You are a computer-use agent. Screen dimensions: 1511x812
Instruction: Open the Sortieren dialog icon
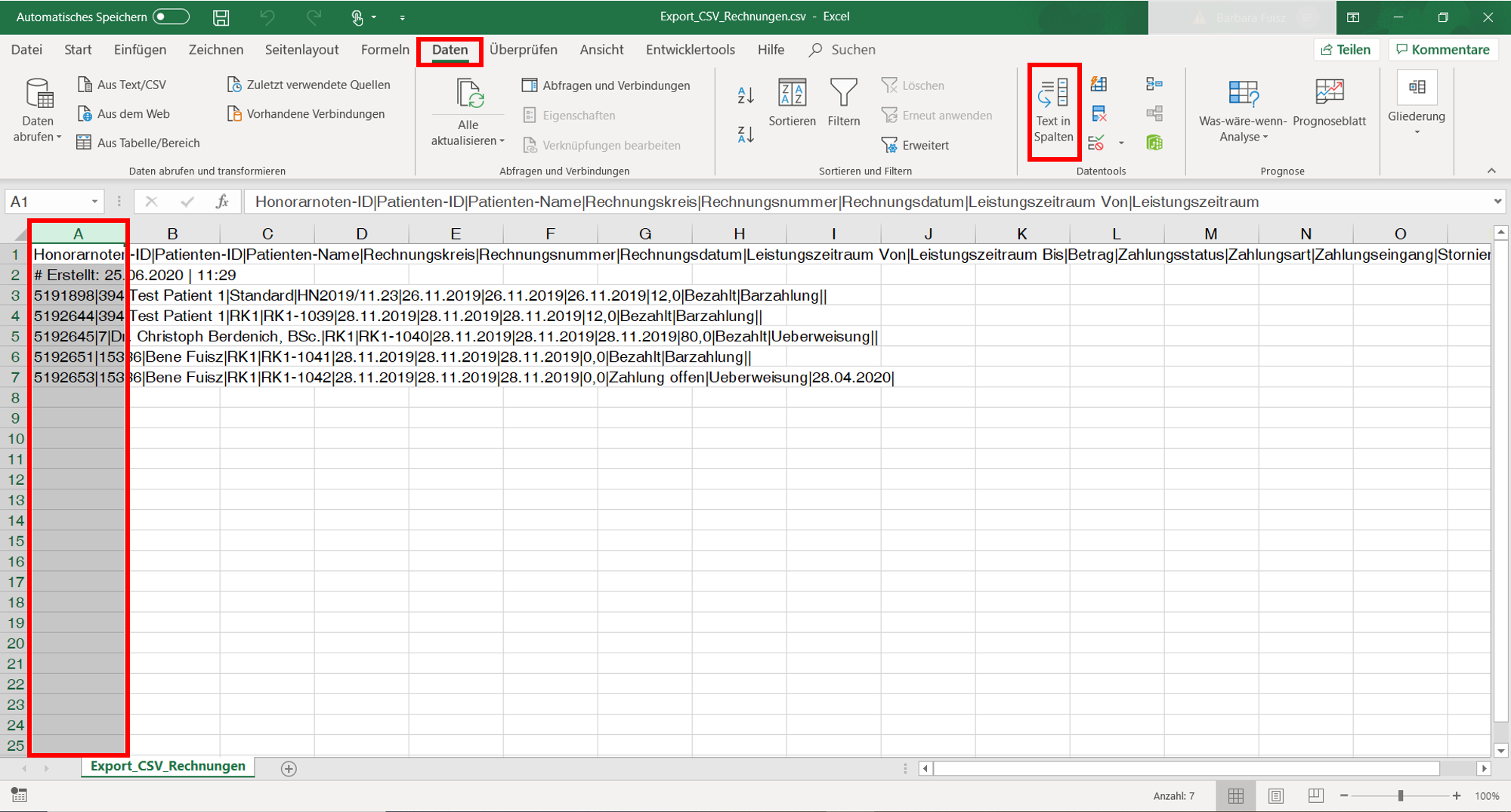tap(792, 94)
